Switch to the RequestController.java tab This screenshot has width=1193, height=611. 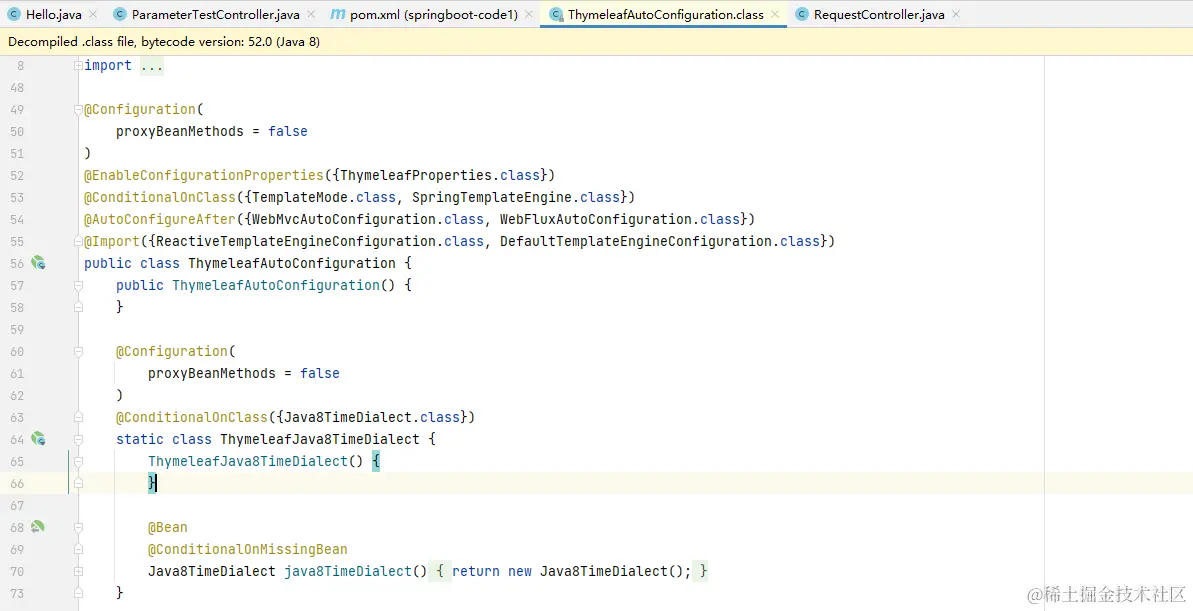coord(879,14)
